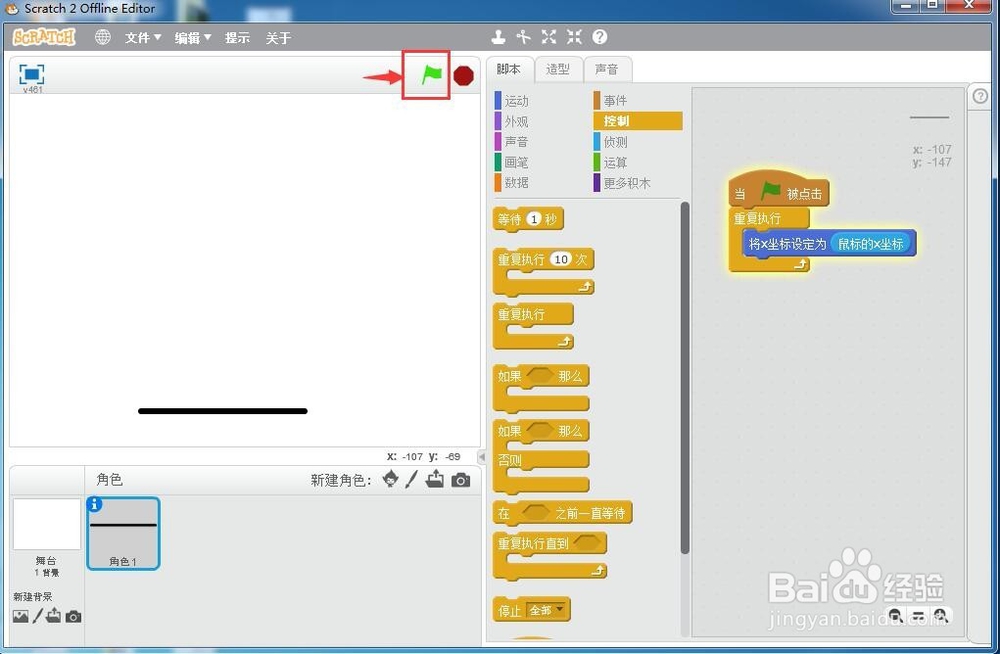Stop the project with red stop button
Viewport: 1000px width, 654px height.
464,75
